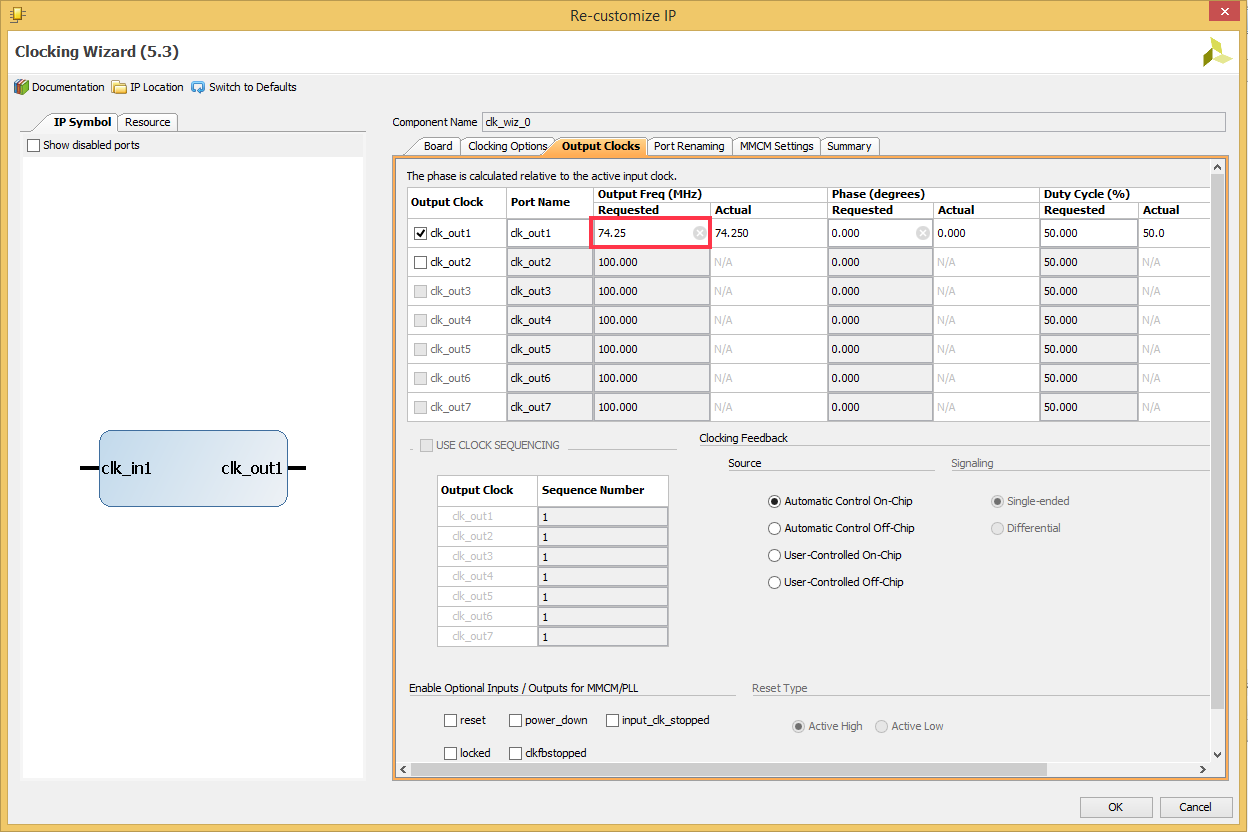Open the Documentation books icon
The height and width of the screenshot is (832, 1248).
[x=21, y=87]
